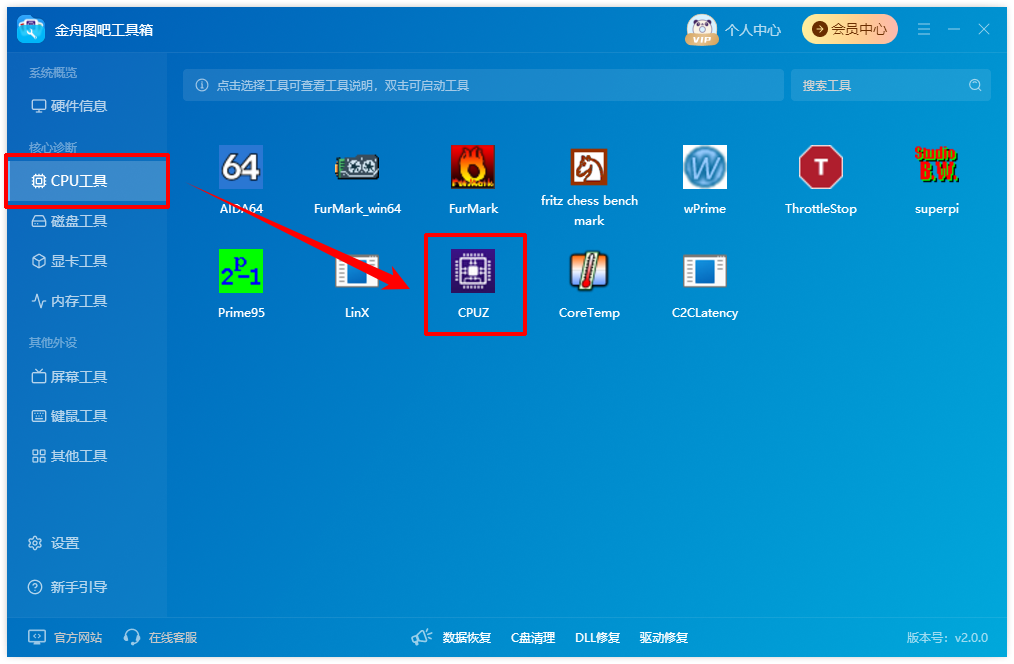The image size is (1014, 664).
Task: Click the superpi tool icon
Action: tap(936, 164)
